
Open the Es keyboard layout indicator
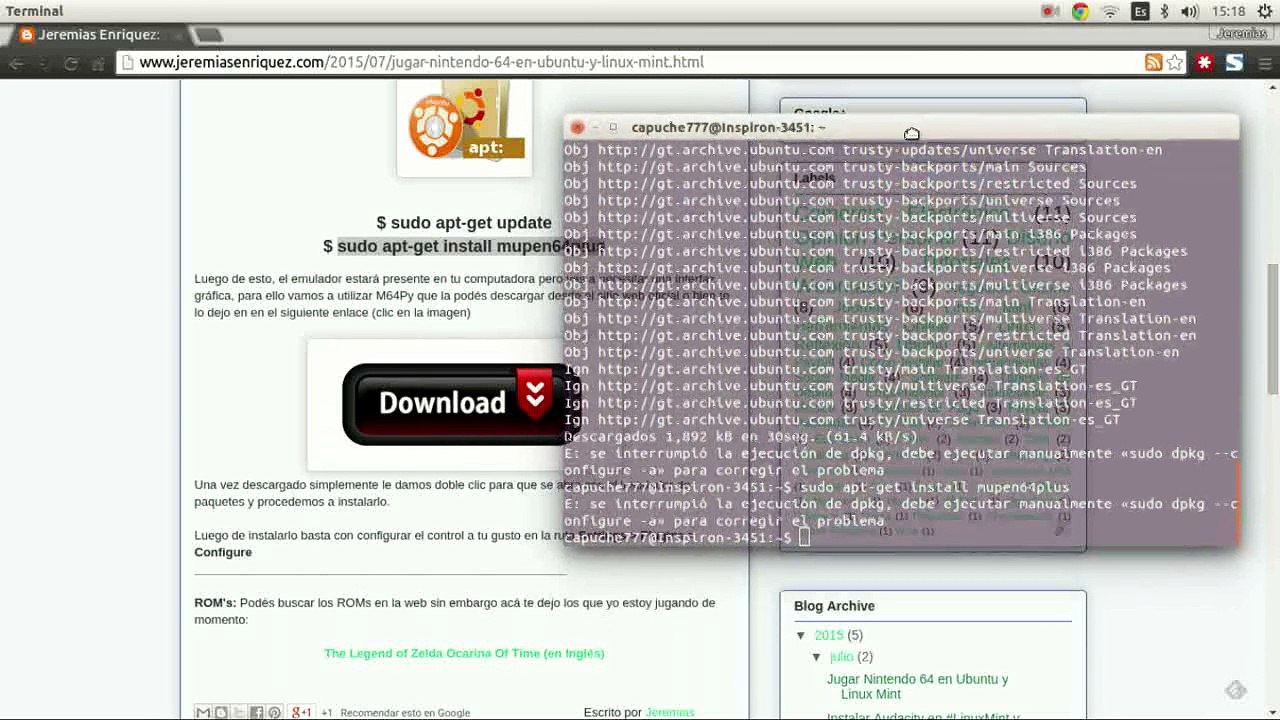point(1140,12)
